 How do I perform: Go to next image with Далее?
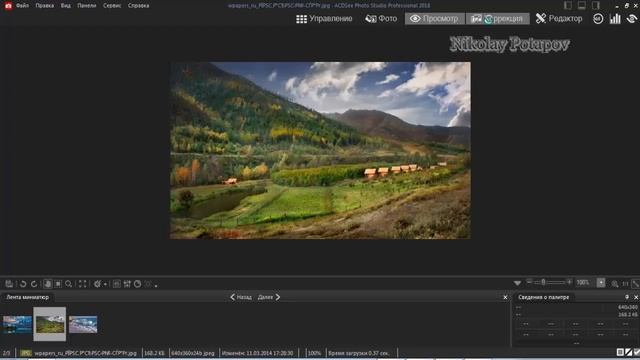click(269, 297)
